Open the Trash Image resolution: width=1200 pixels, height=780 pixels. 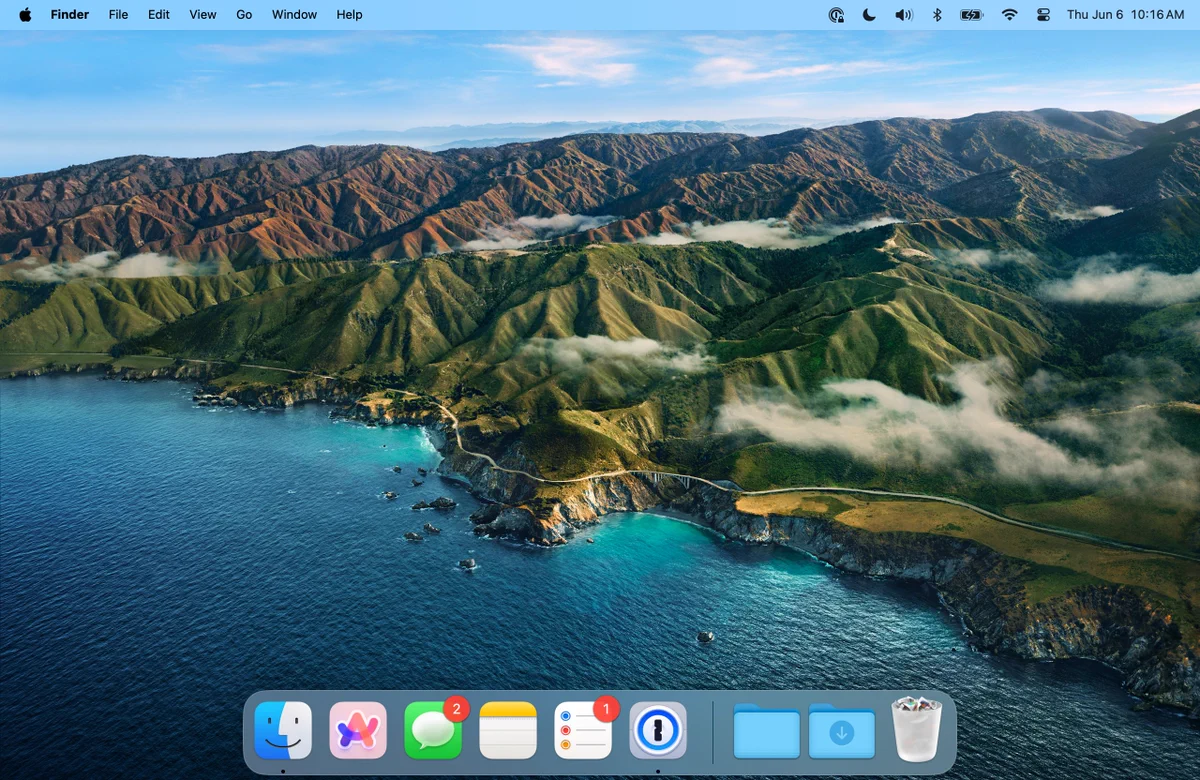click(917, 730)
